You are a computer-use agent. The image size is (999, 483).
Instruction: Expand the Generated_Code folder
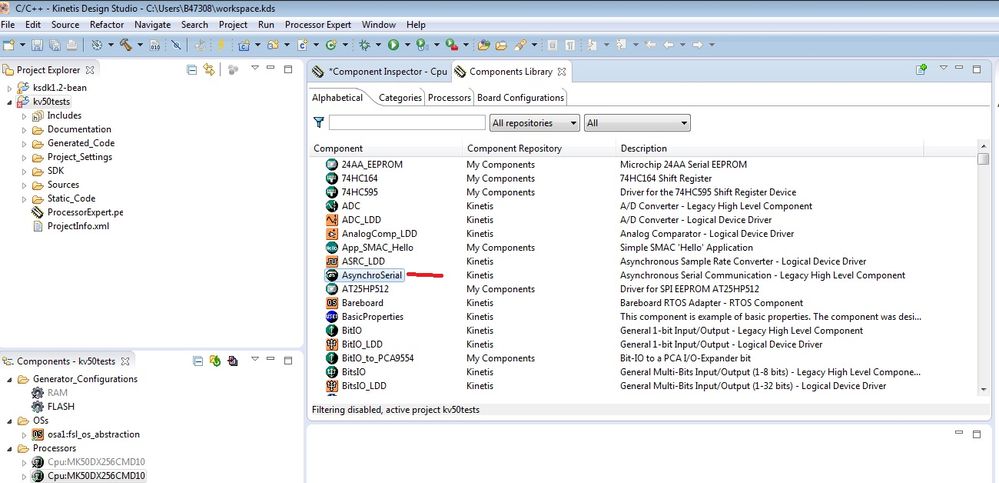[x=24, y=143]
